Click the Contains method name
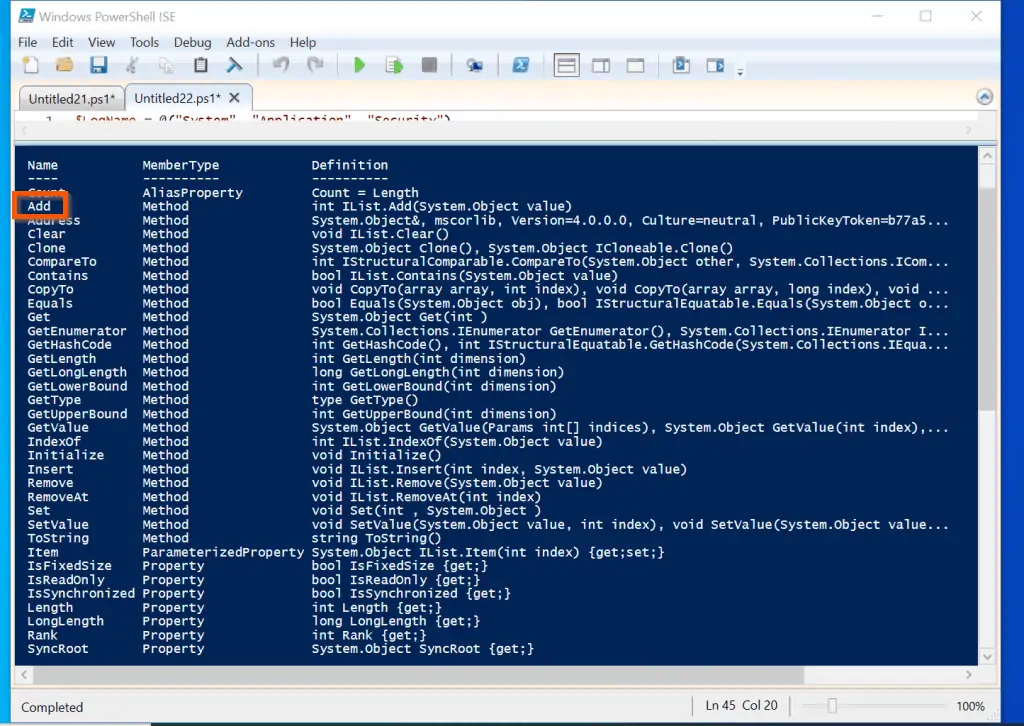 [x=57, y=276]
